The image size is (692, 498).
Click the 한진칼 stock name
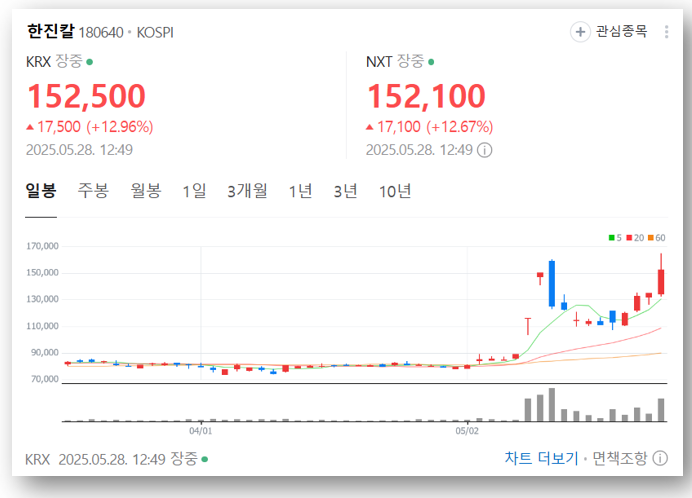click(x=50, y=31)
